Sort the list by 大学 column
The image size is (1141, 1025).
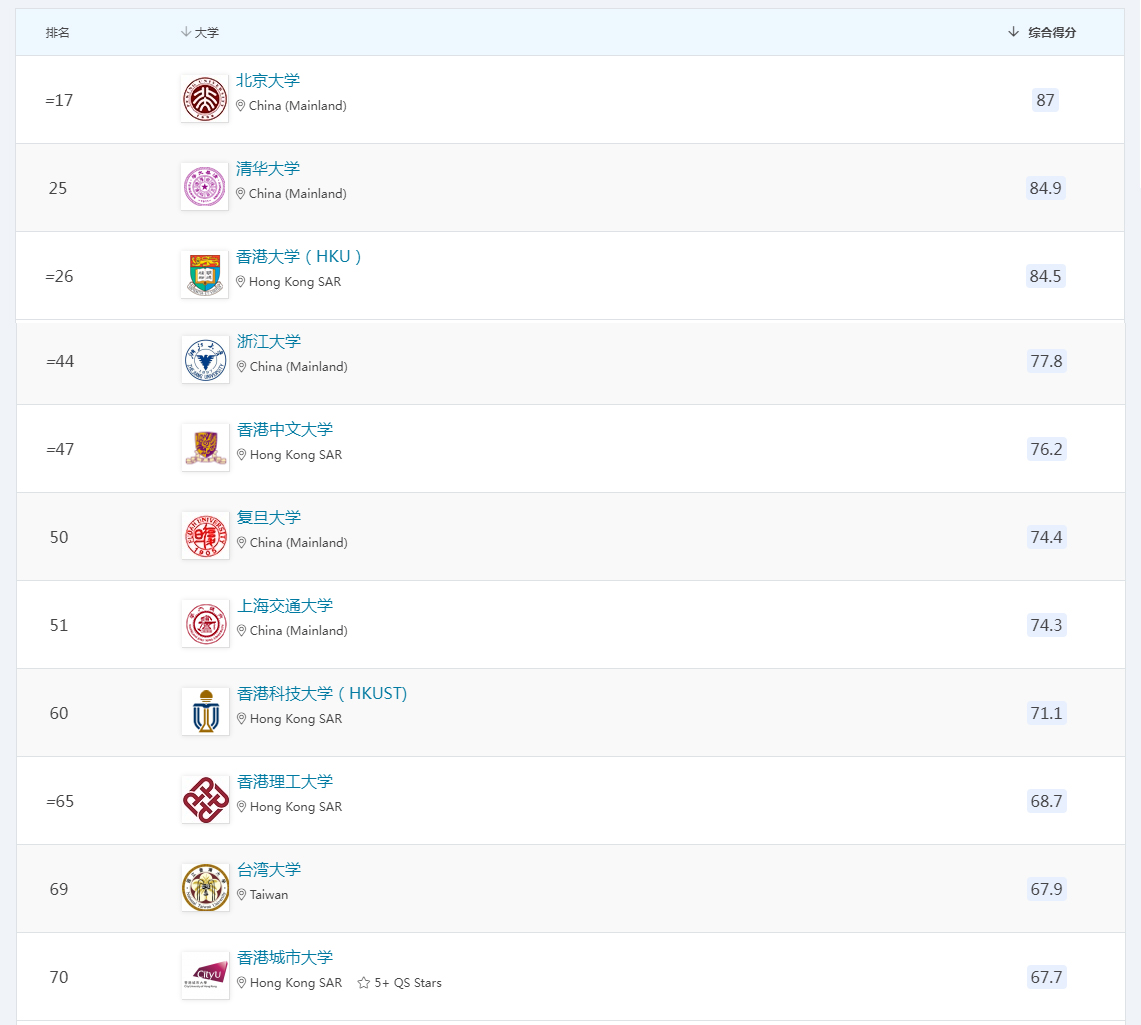[200, 33]
